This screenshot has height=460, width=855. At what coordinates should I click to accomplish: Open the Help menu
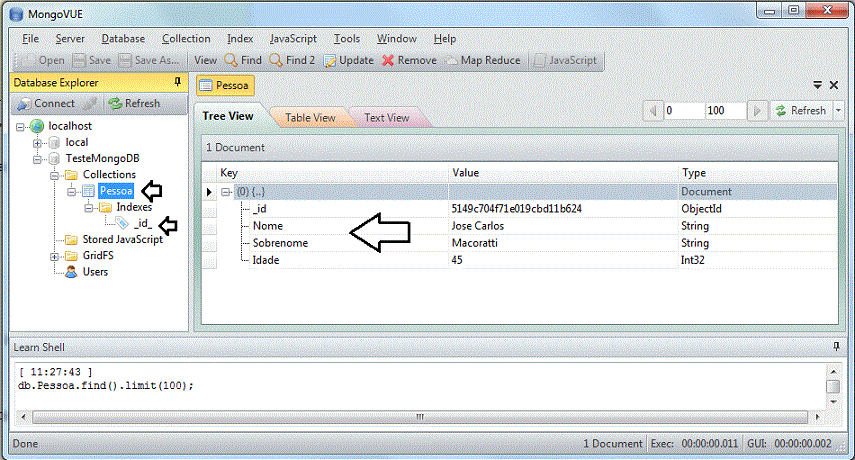(x=444, y=39)
